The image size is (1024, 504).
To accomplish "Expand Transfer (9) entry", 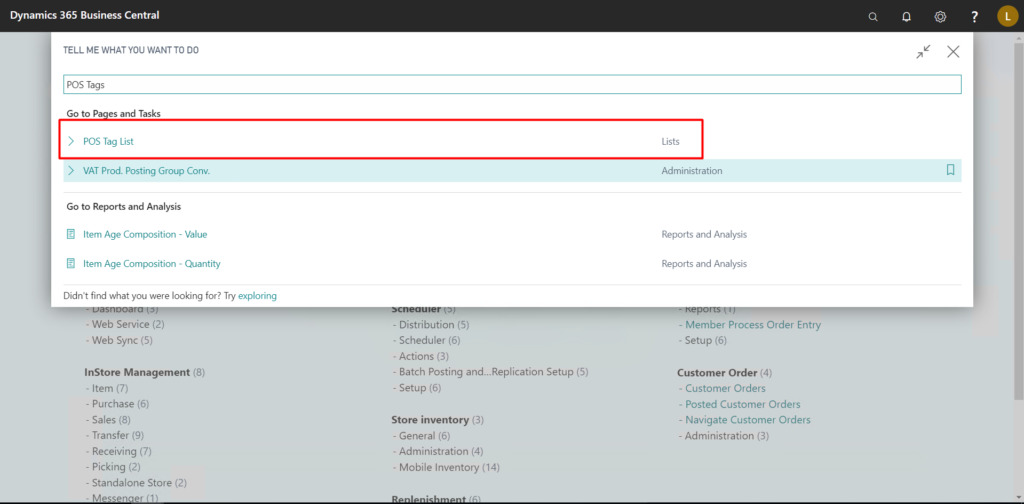I will click(x=118, y=435).
